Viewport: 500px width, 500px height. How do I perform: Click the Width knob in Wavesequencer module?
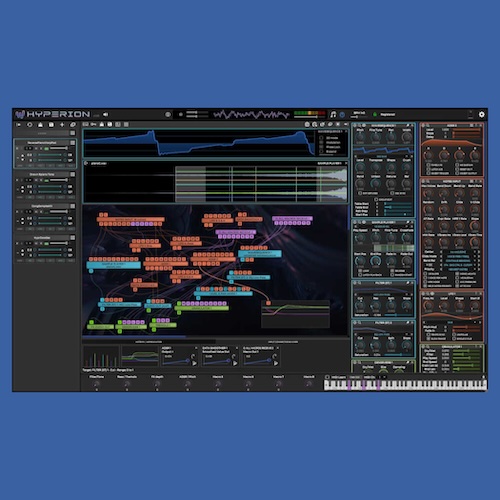[x=407, y=137]
